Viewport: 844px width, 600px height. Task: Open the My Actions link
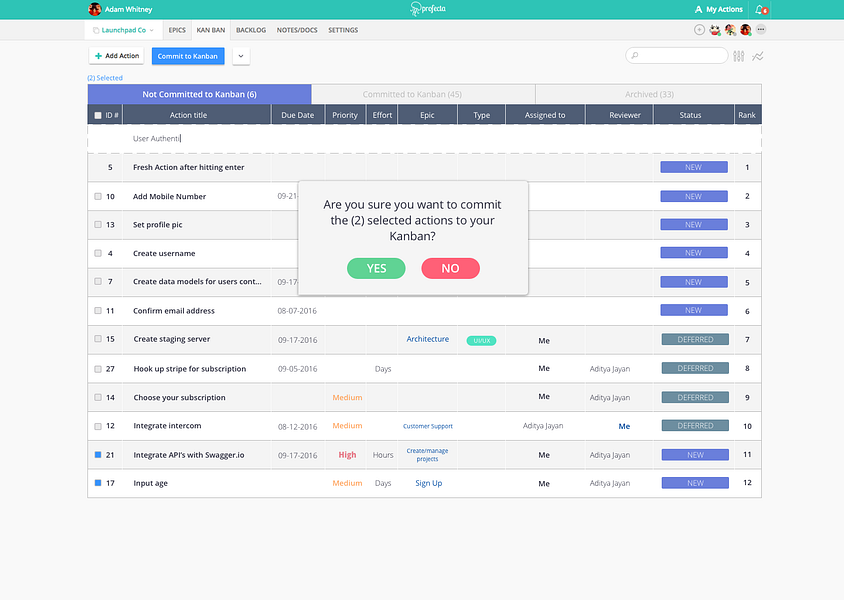(x=724, y=9)
